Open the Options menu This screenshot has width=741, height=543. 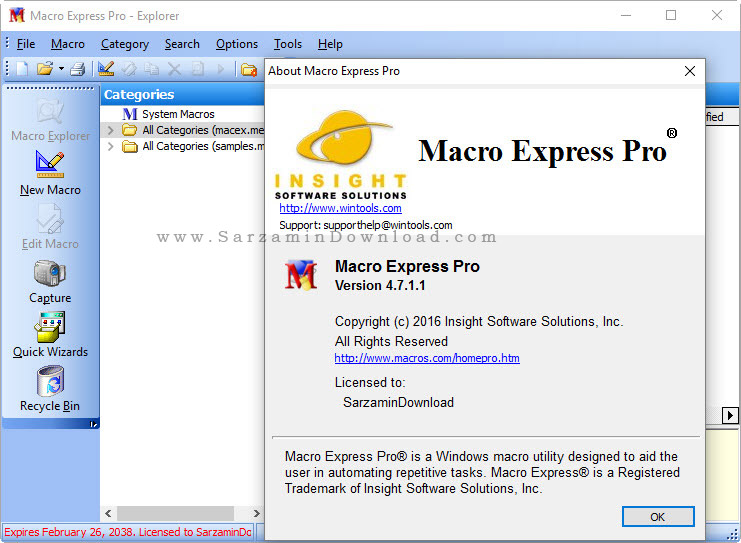237,44
